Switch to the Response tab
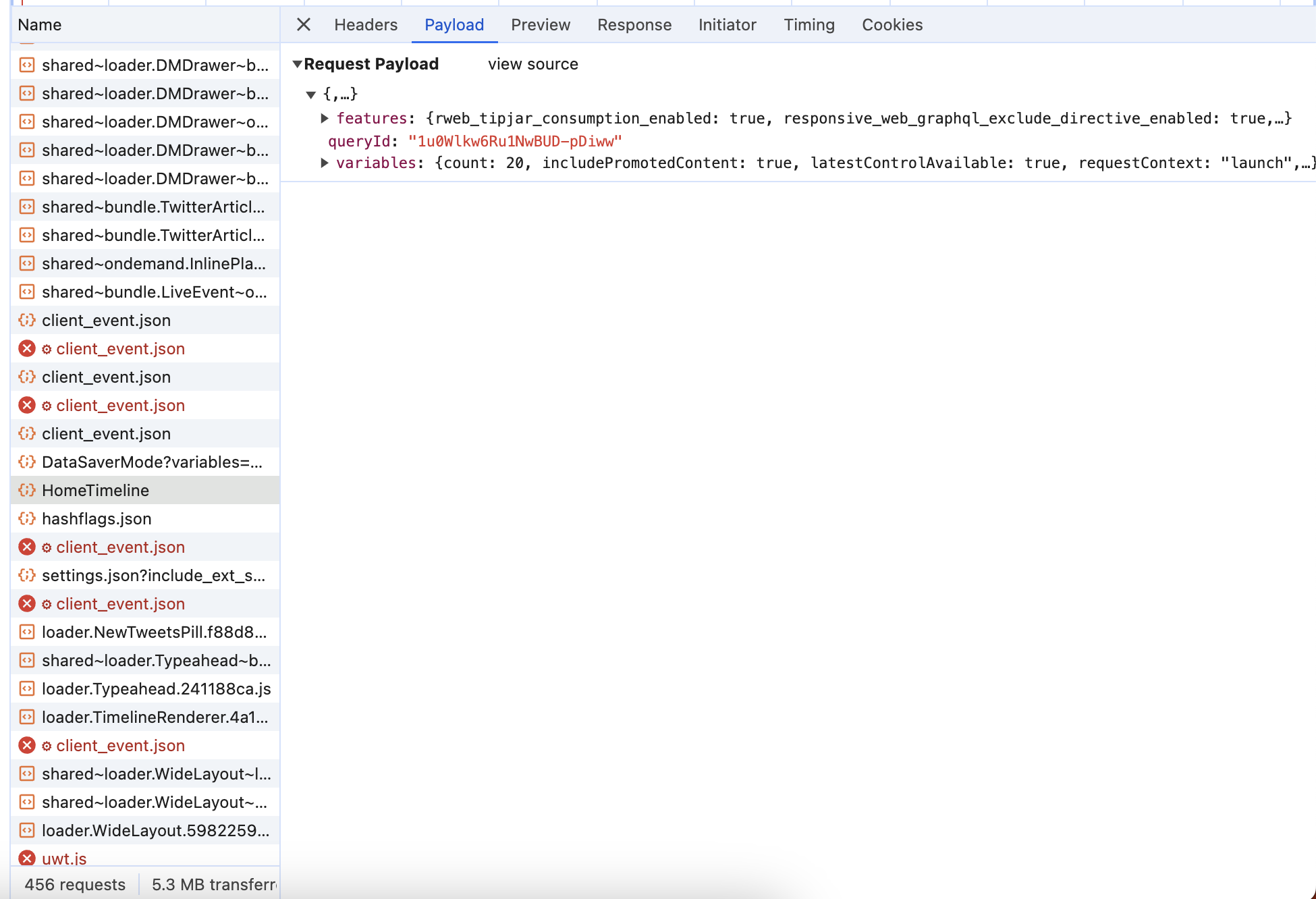This screenshot has height=899, width=1316. click(x=634, y=25)
